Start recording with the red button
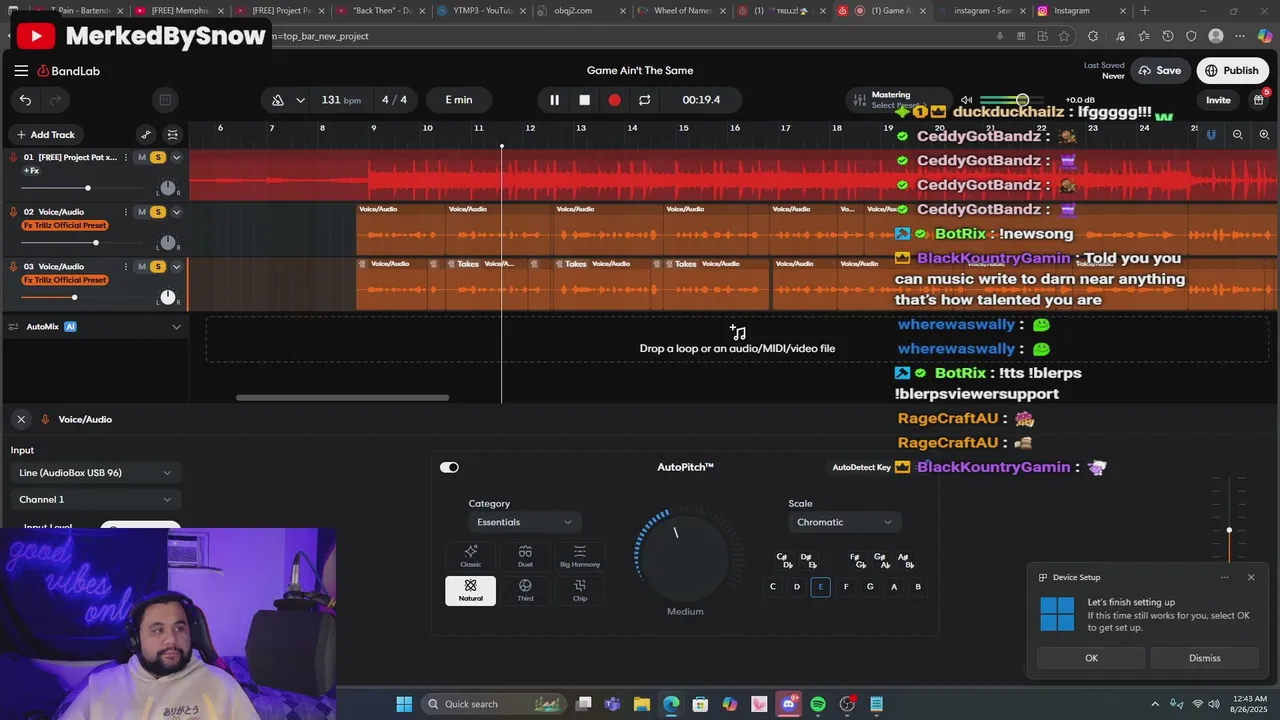The width and height of the screenshot is (1280, 720). click(614, 100)
